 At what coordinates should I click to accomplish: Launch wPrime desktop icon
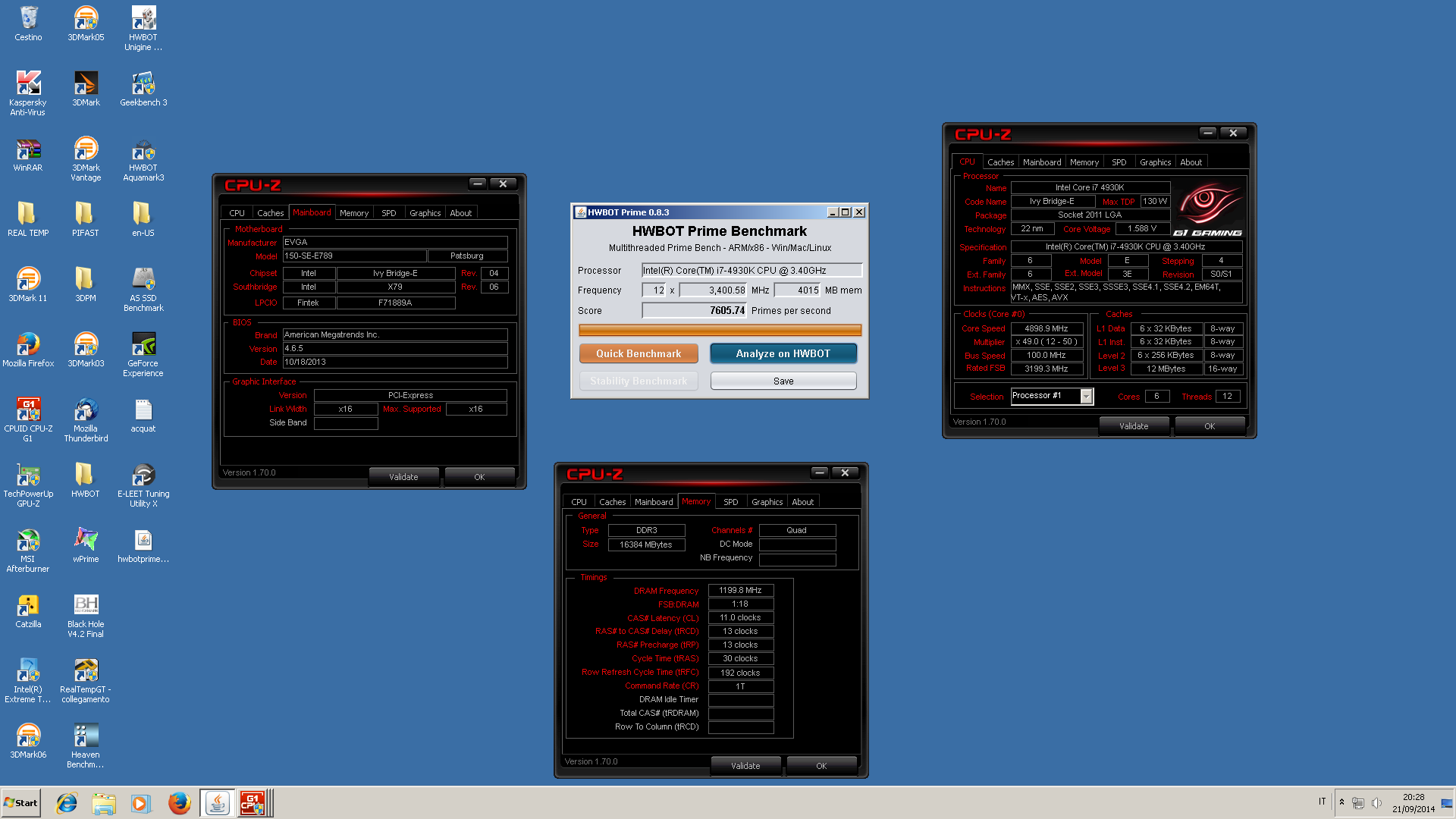pyautogui.click(x=86, y=545)
